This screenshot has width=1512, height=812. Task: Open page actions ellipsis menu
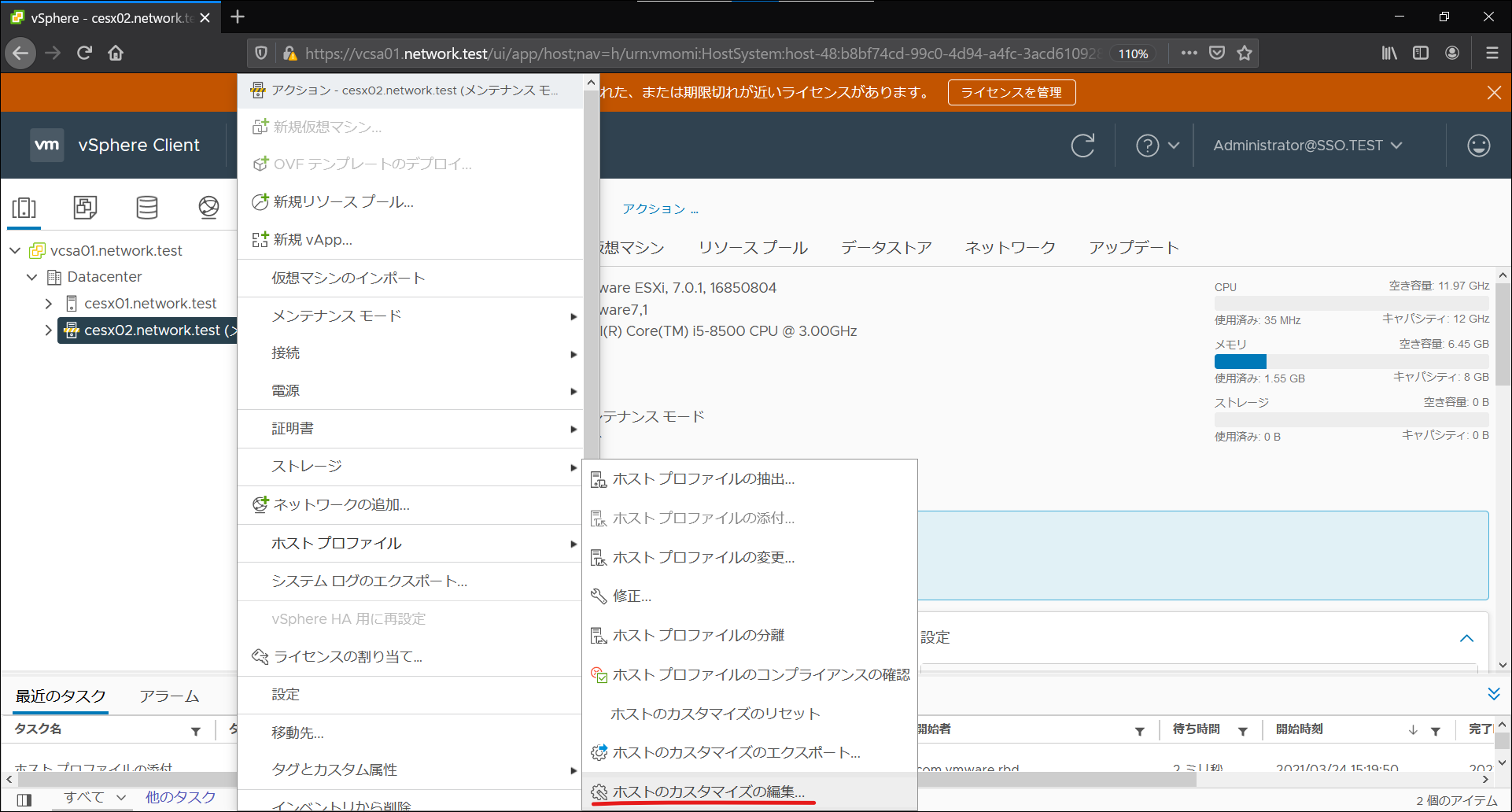pyautogui.click(x=1189, y=53)
